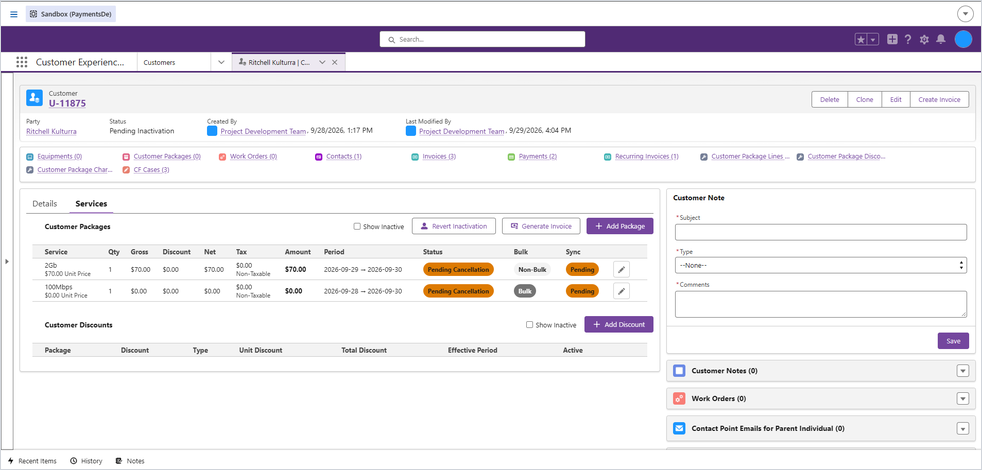Click the Comments text area
Screen dimensions: 982x470
[820, 304]
